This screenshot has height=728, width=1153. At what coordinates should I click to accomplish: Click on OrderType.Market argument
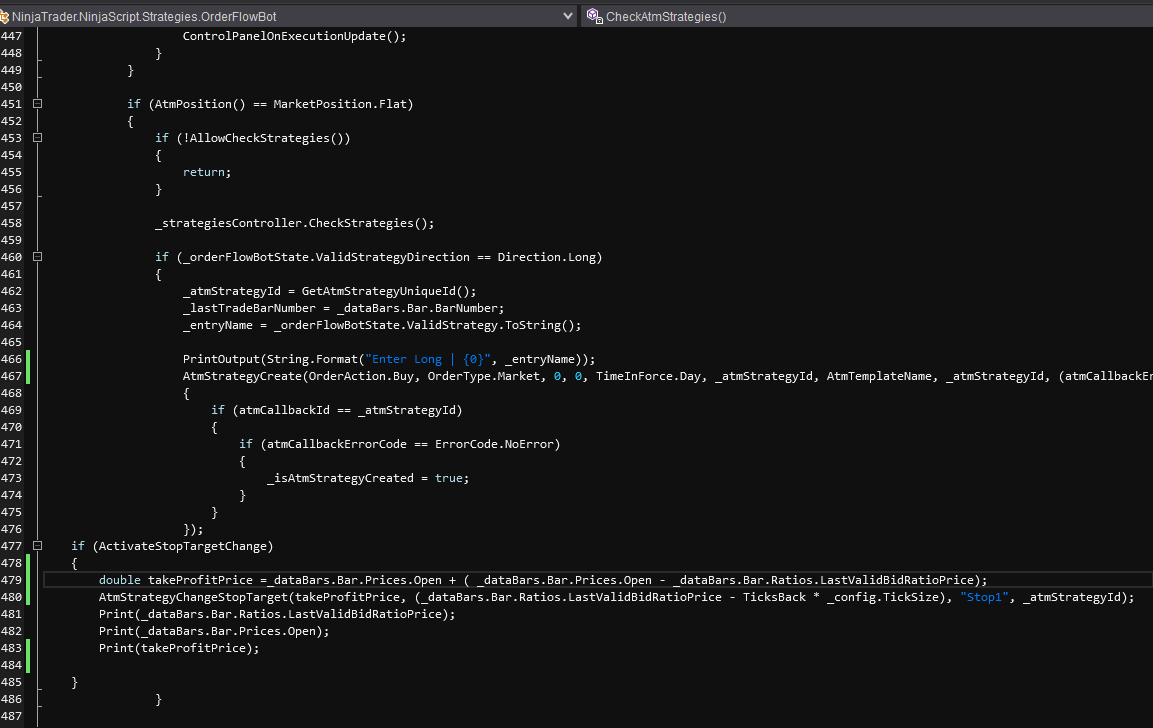coord(483,376)
